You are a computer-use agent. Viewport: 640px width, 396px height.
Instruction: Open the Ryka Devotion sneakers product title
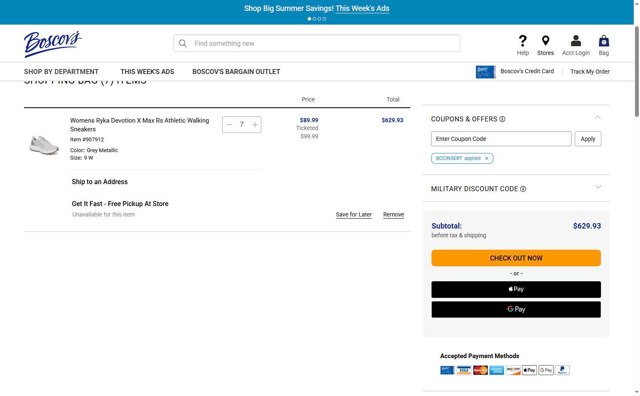click(x=139, y=125)
